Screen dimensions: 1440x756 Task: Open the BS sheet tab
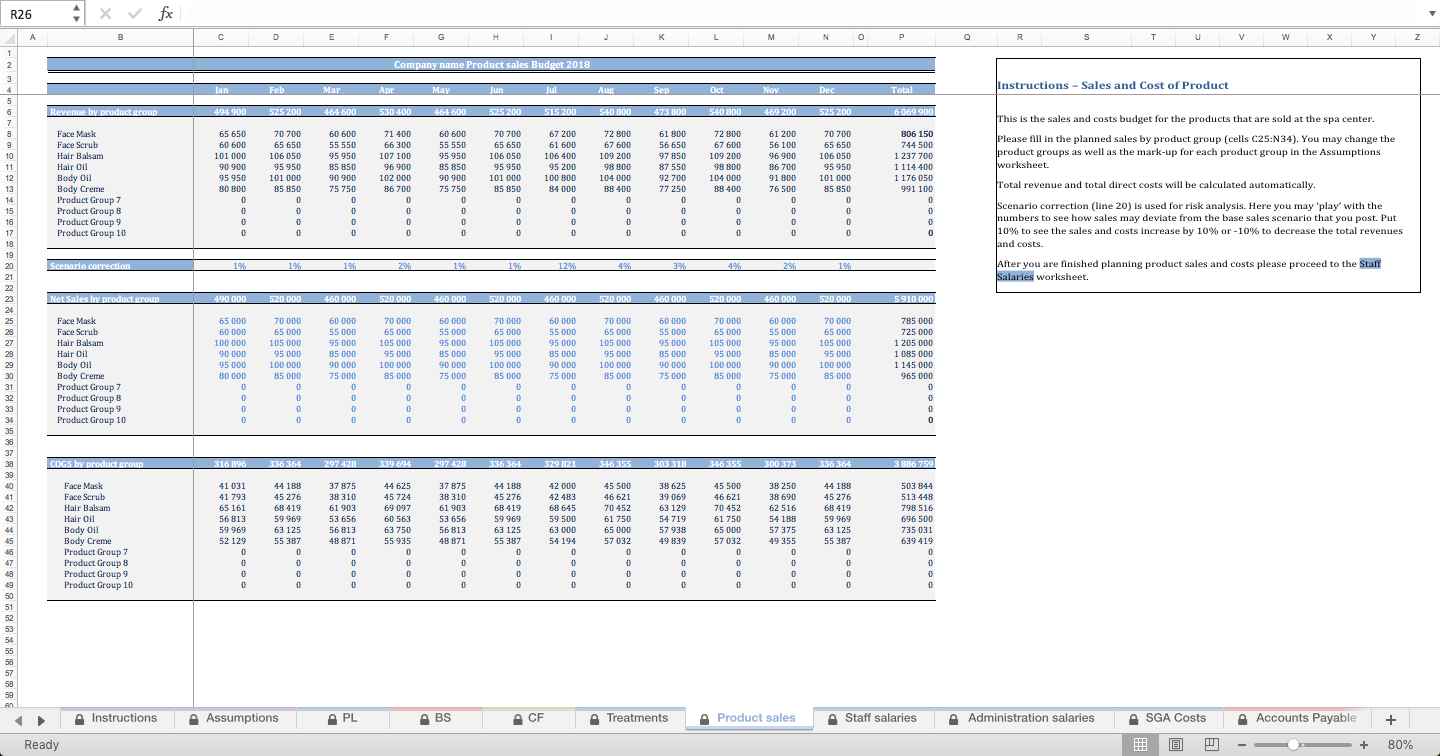pos(434,718)
